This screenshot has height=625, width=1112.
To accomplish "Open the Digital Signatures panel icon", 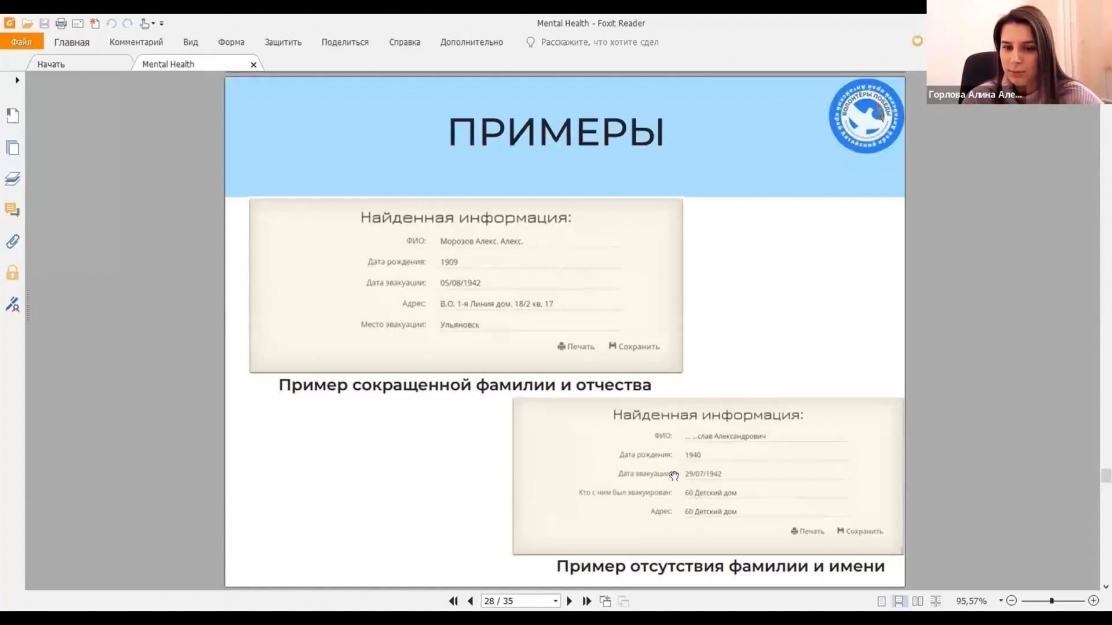I will click(x=13, y=304).
